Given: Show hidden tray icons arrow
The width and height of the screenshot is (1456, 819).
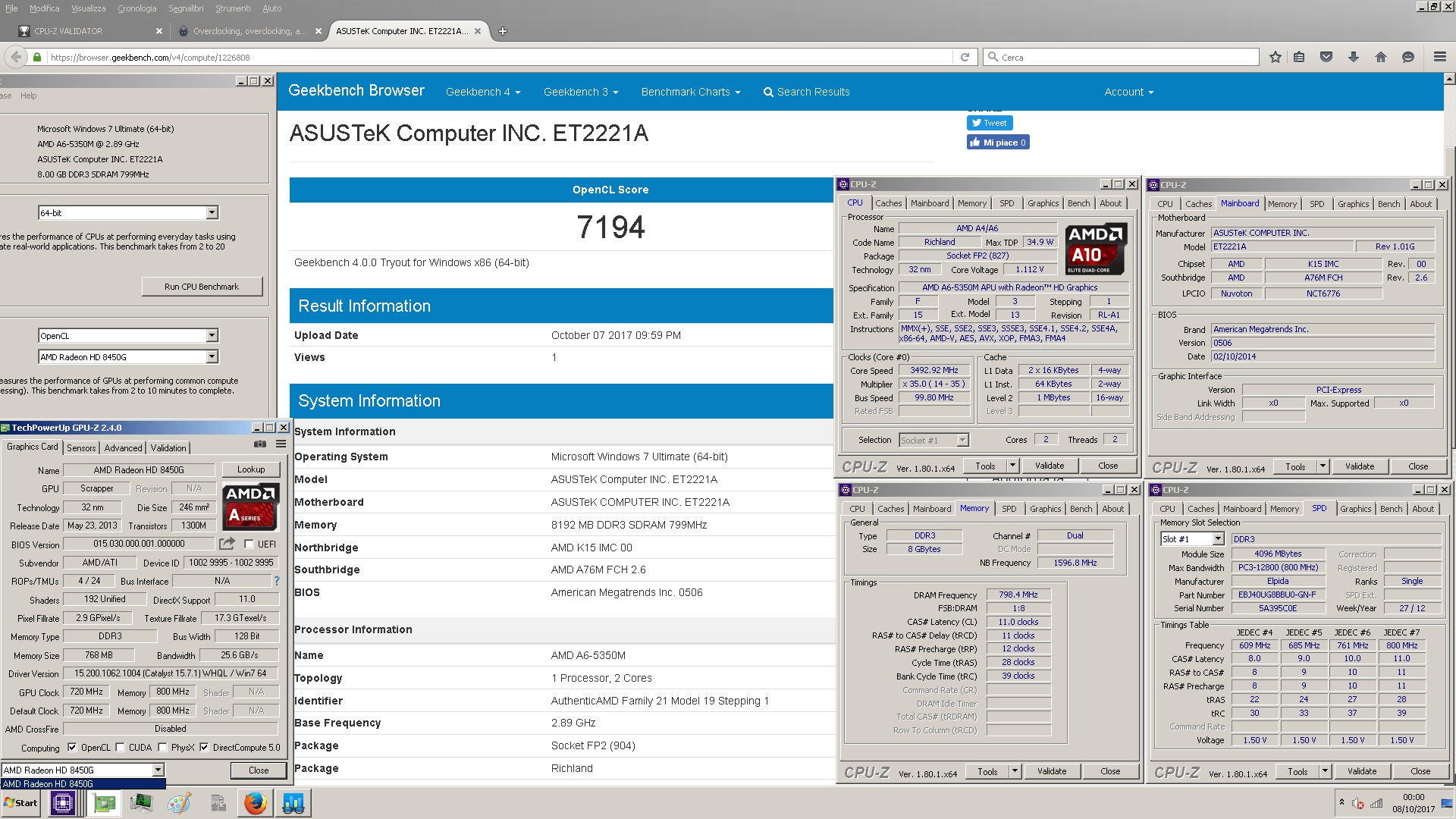Looking at the screenshot, I should 1341,802.
